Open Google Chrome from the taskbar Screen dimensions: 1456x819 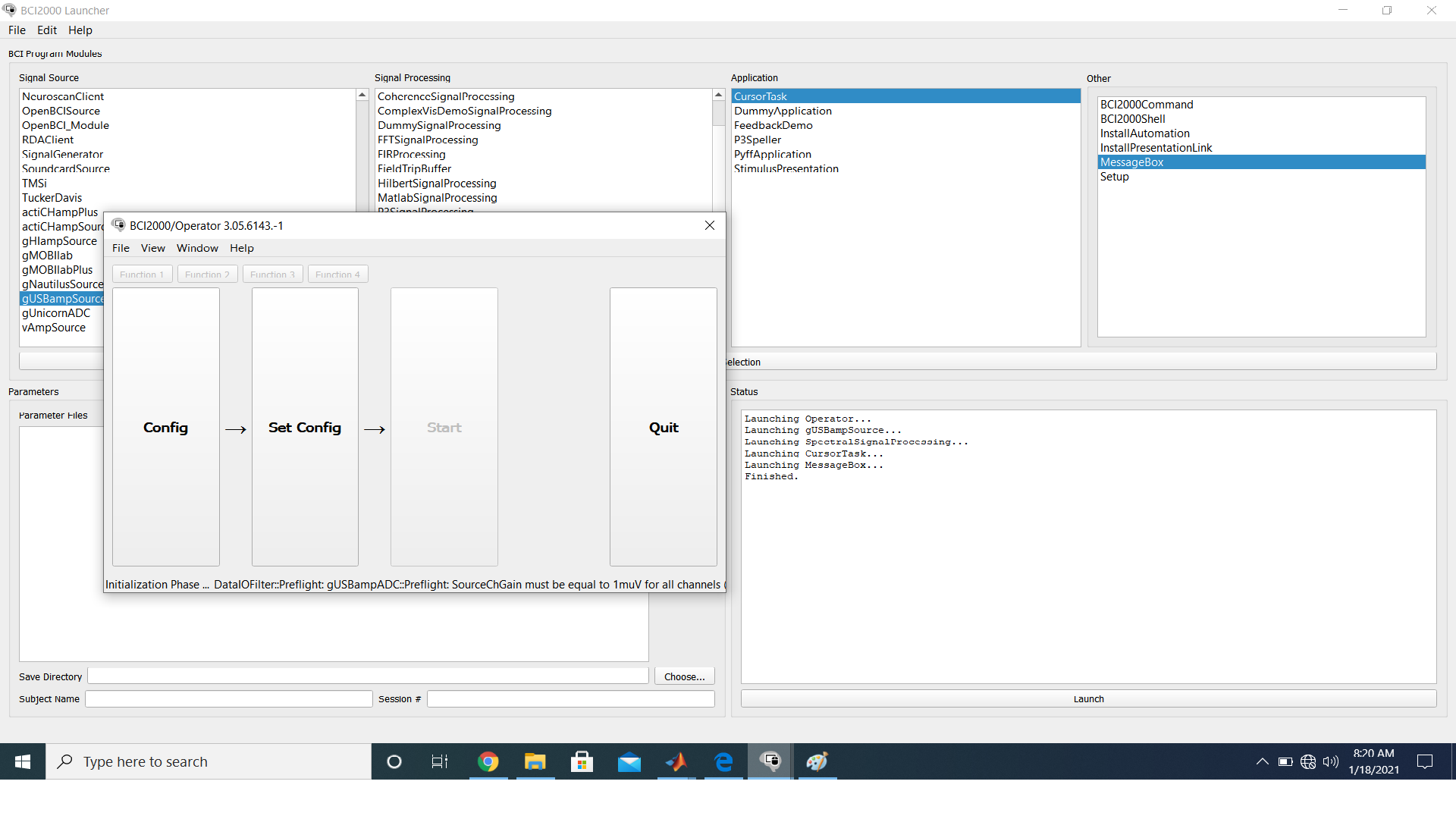point(488,761)
